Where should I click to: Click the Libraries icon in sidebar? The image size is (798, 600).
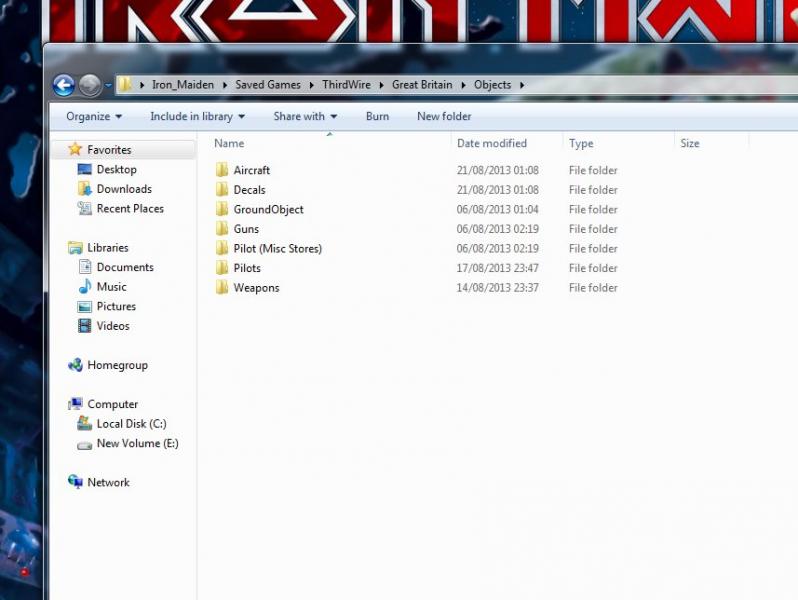coord(75,248)
